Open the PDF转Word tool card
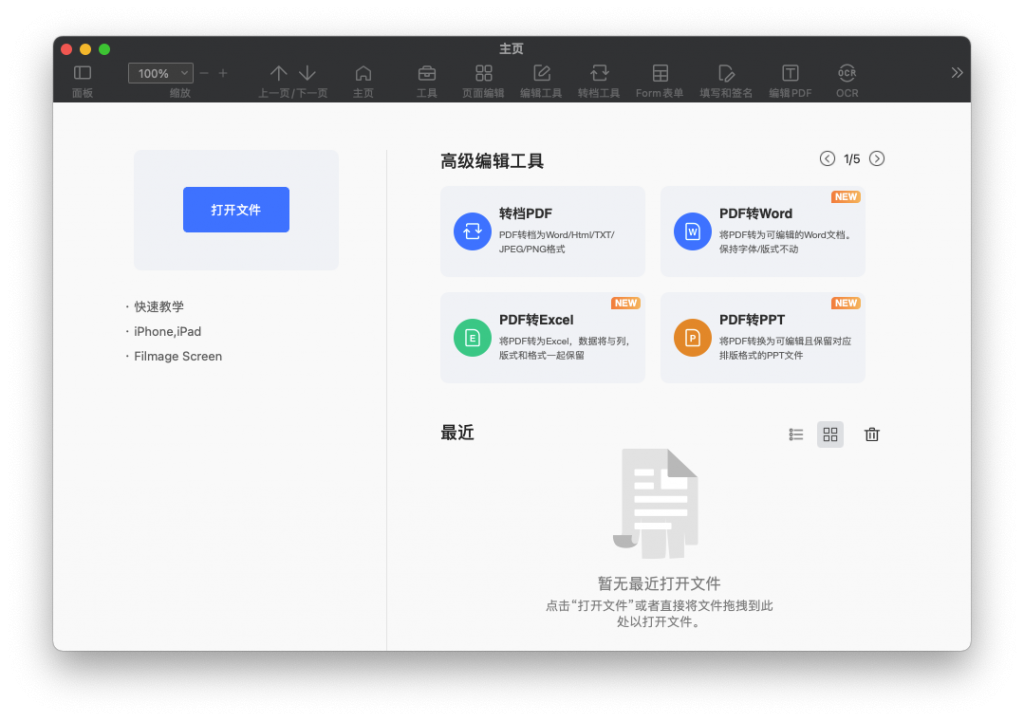Viewport: 1024px width, 721px height. 763,231
